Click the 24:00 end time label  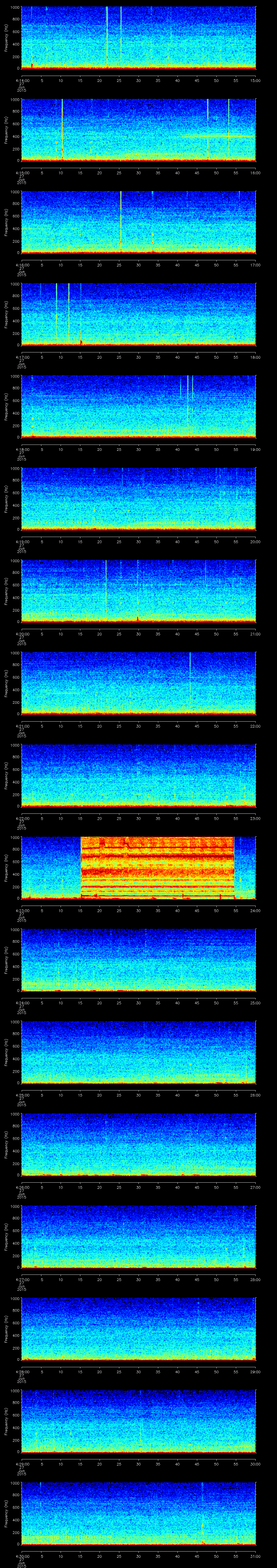pos(255,910)
